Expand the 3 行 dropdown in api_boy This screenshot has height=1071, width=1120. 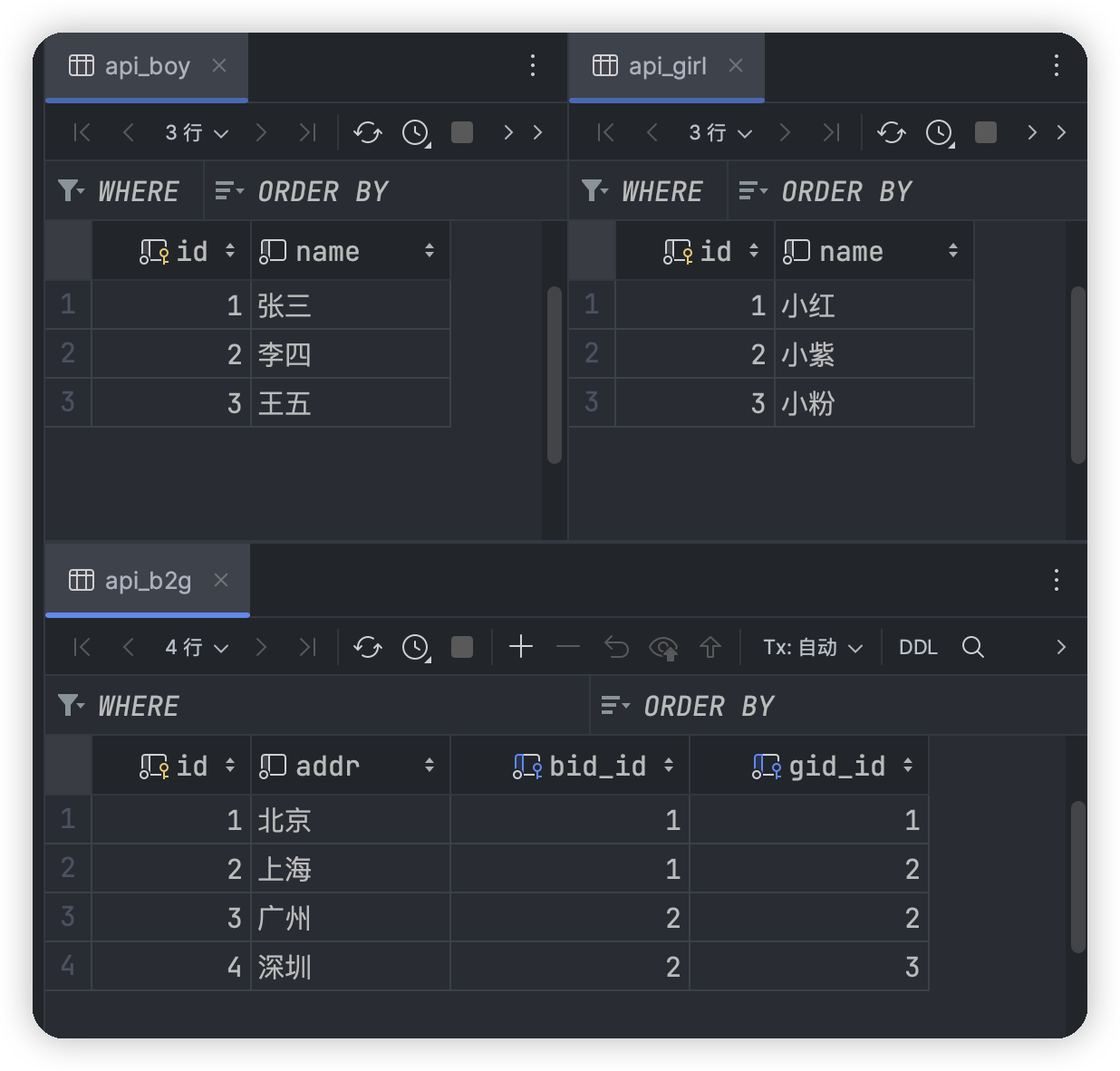click(197, 133)
